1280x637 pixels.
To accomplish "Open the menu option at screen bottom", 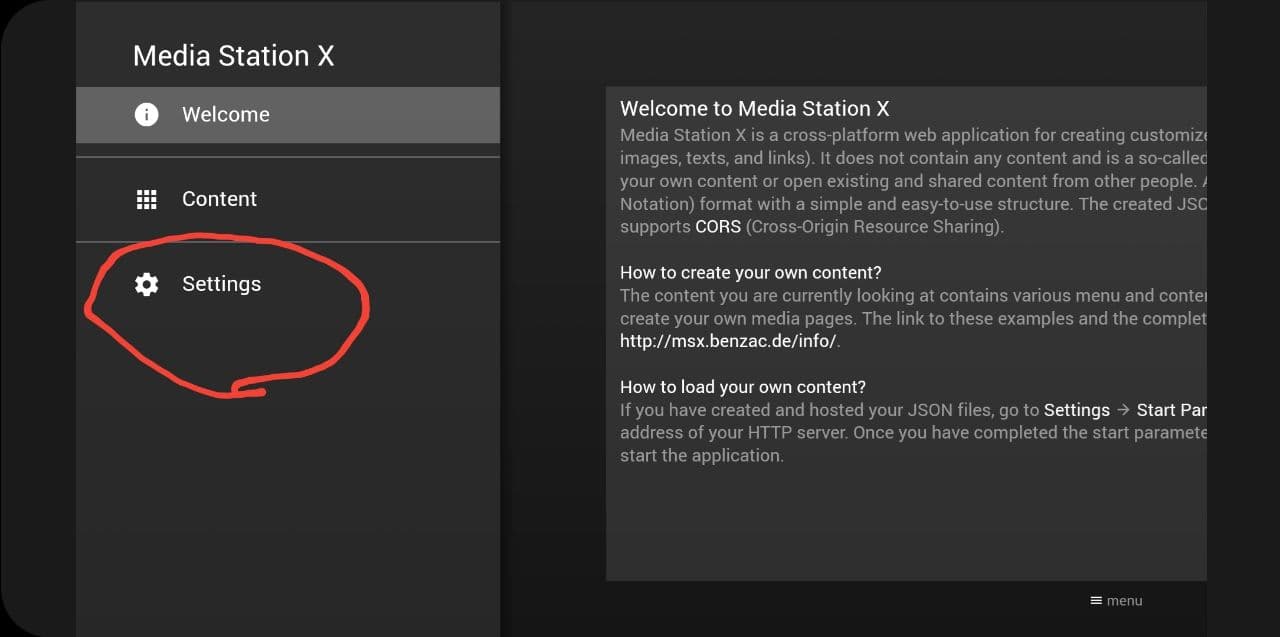I will 1115,600.
